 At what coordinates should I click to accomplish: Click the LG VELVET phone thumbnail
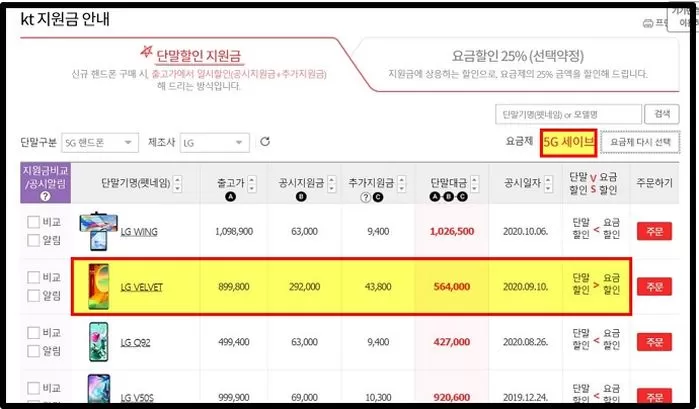(x=99, y=287)
